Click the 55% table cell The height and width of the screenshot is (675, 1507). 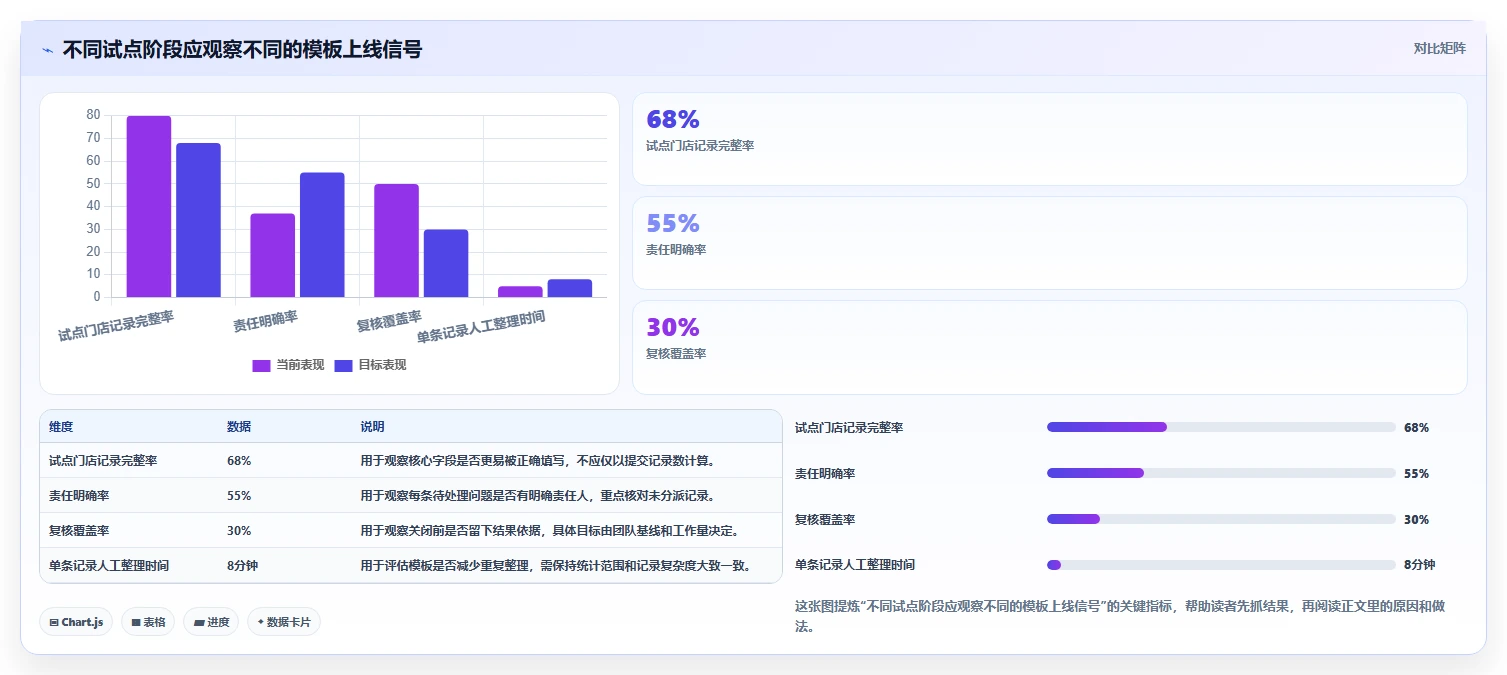239,496
